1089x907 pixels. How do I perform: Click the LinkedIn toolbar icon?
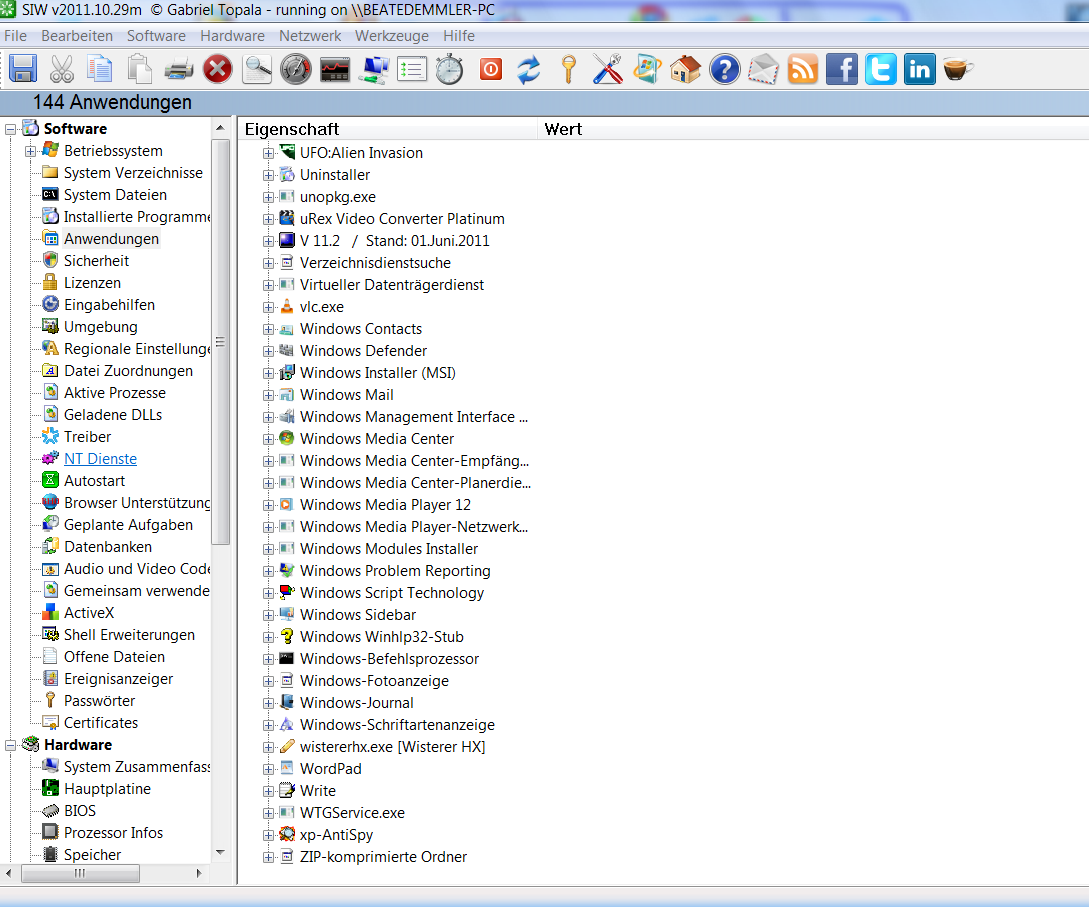[x=920, y=69]
